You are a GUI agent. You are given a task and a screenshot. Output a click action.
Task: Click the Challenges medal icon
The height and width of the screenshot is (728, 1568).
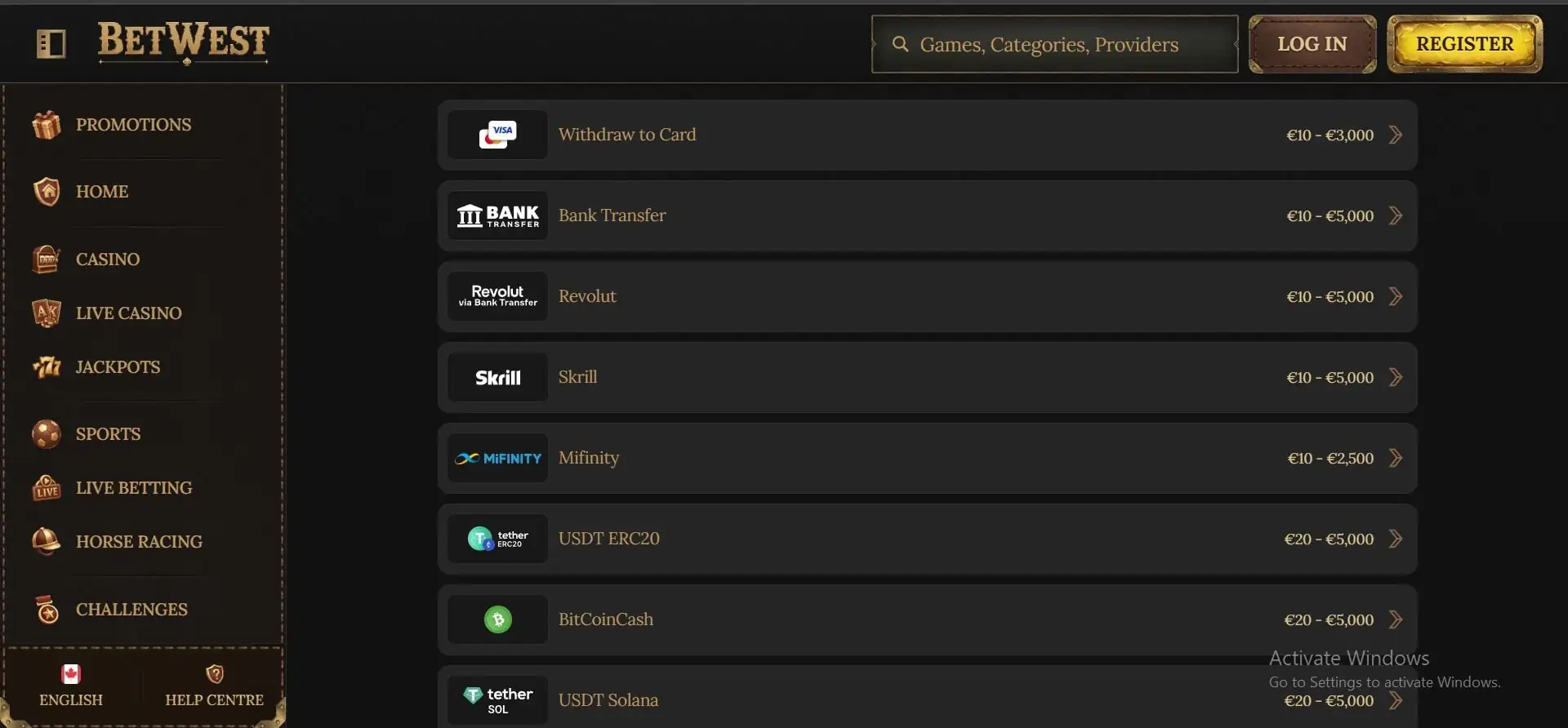point(47,610)
